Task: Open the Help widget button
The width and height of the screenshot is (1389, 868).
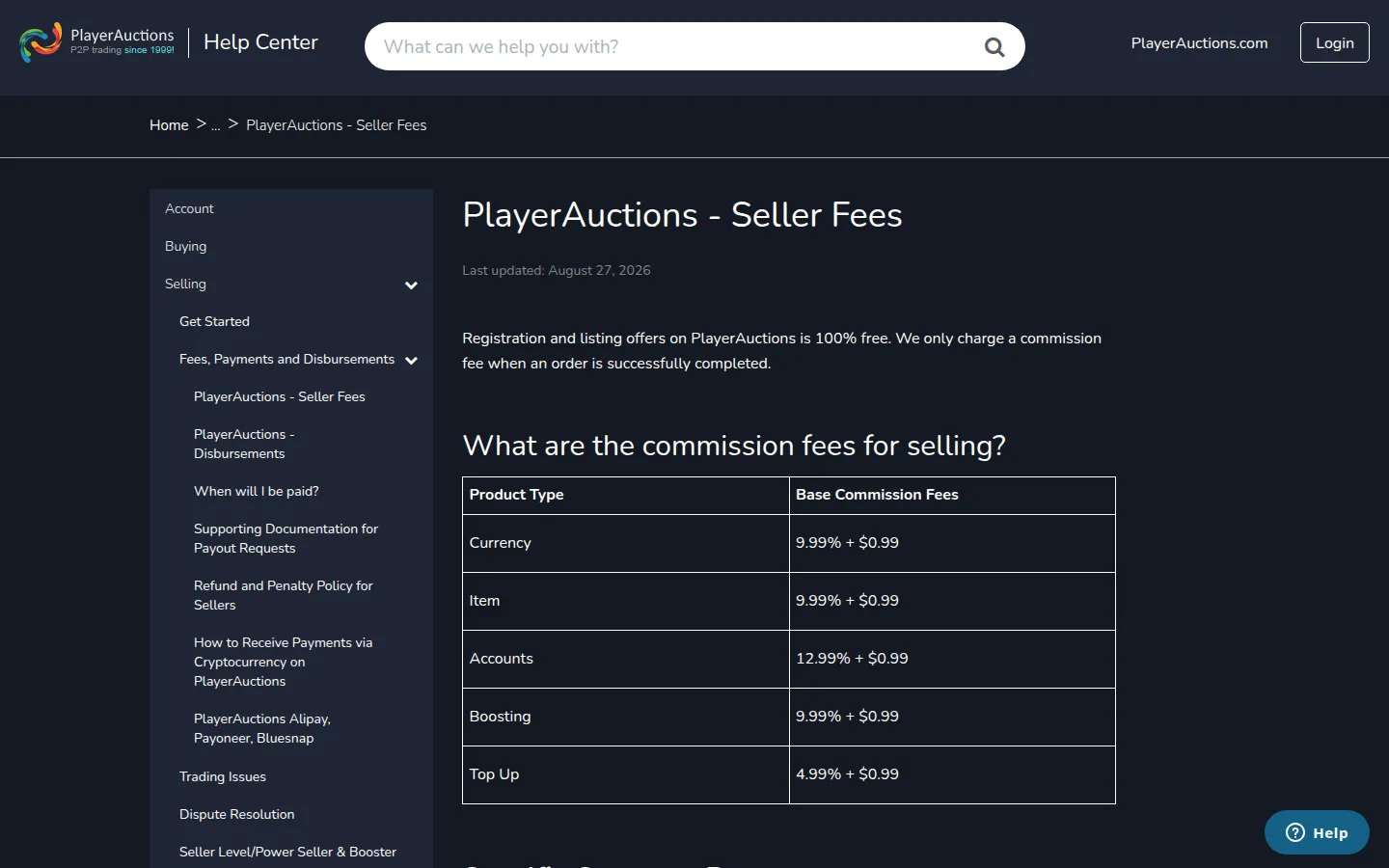Action: tap(1317, 832)
